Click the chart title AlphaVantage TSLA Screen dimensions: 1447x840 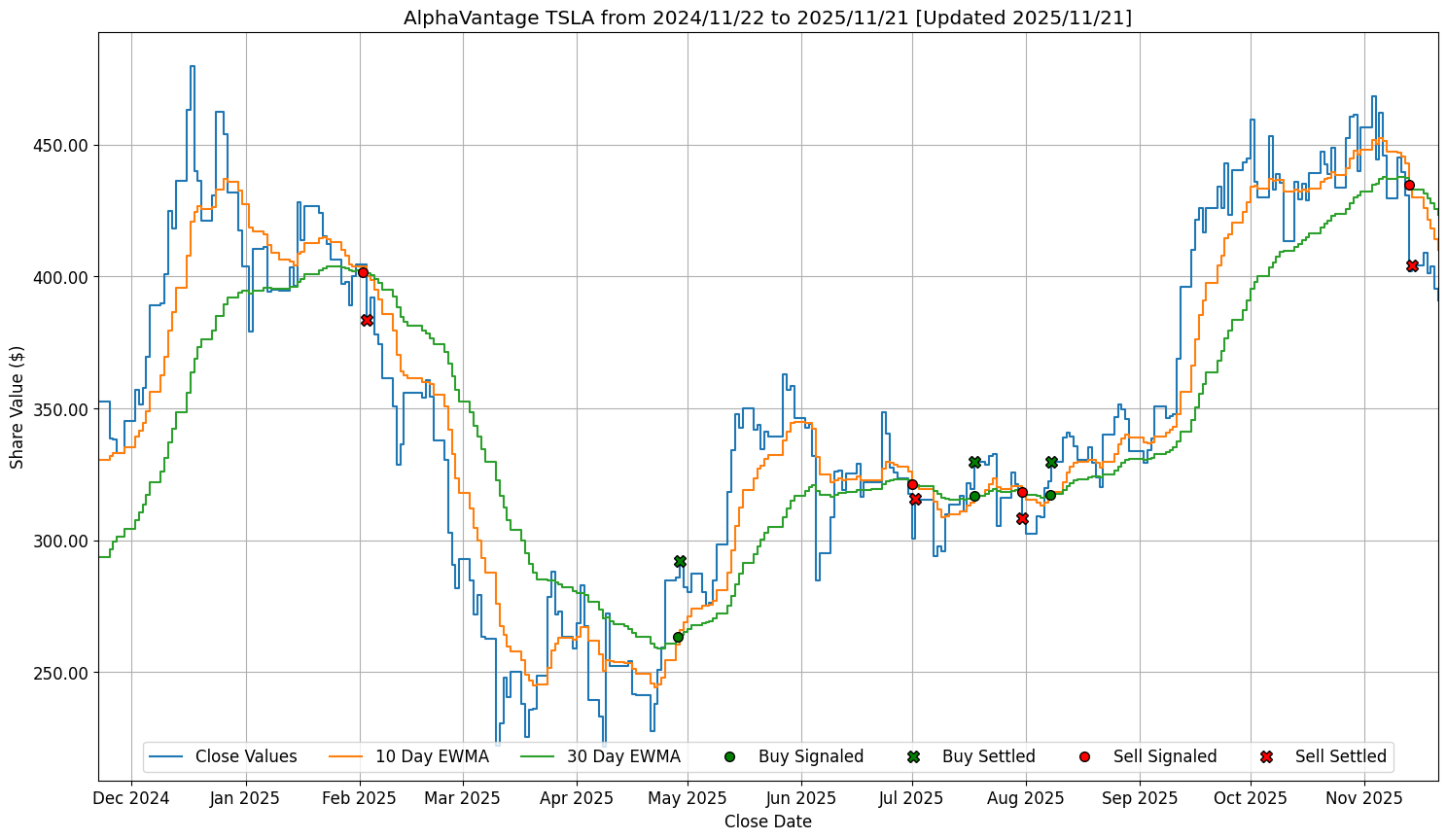click(767, 17)
